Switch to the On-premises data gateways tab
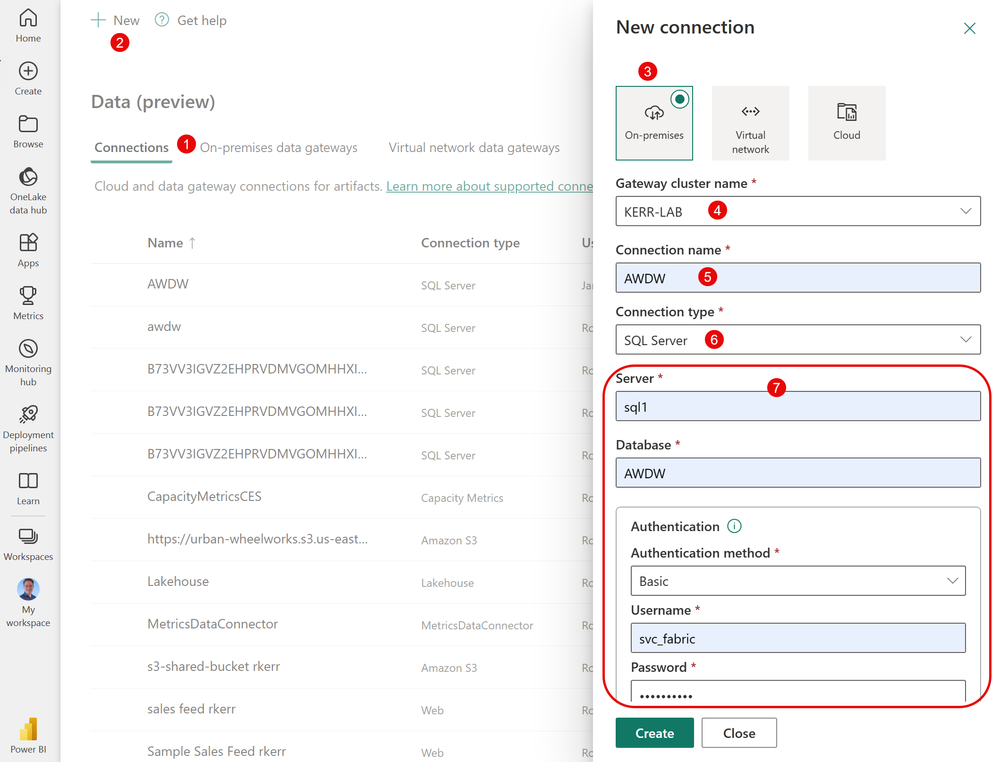This screenshot has height=762, width=1000. pos(279,147)
